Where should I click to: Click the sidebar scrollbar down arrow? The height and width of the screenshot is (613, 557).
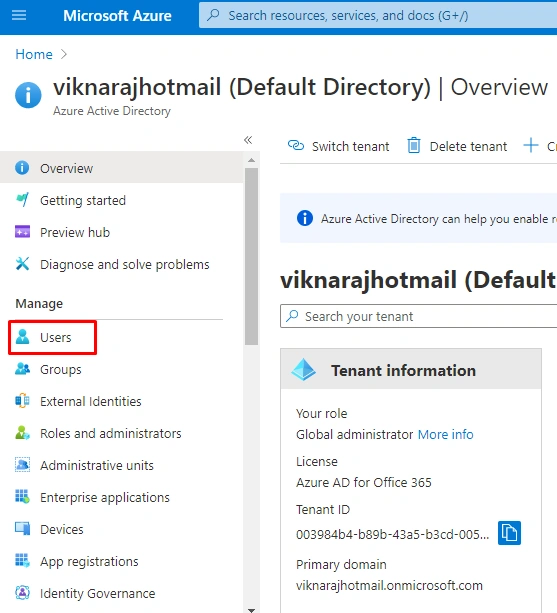coord(252,609)
